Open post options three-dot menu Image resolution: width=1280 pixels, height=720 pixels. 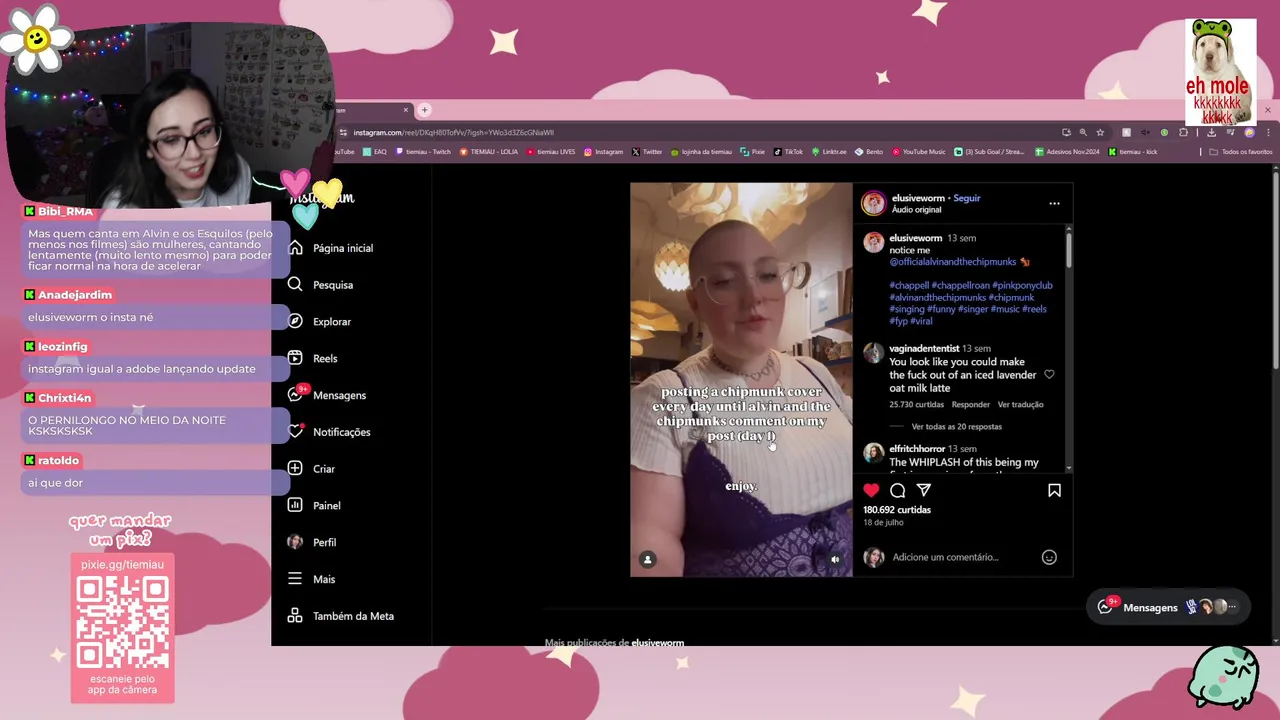coord(1054,203)
